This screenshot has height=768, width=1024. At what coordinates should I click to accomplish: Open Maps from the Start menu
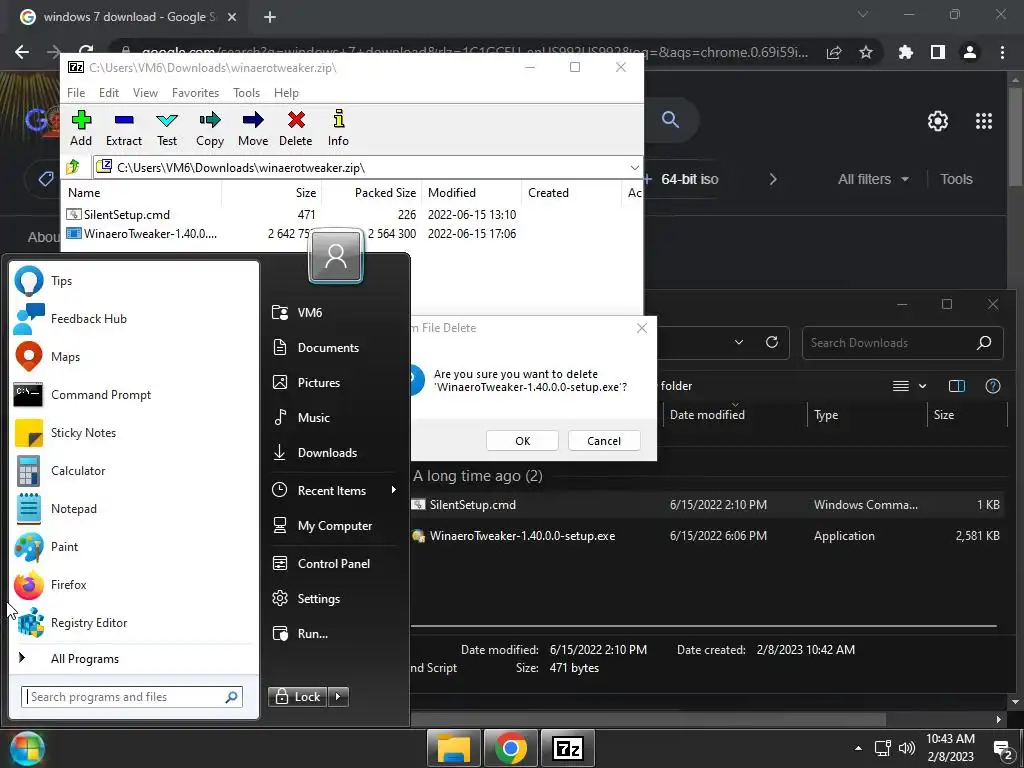[134, 357]
